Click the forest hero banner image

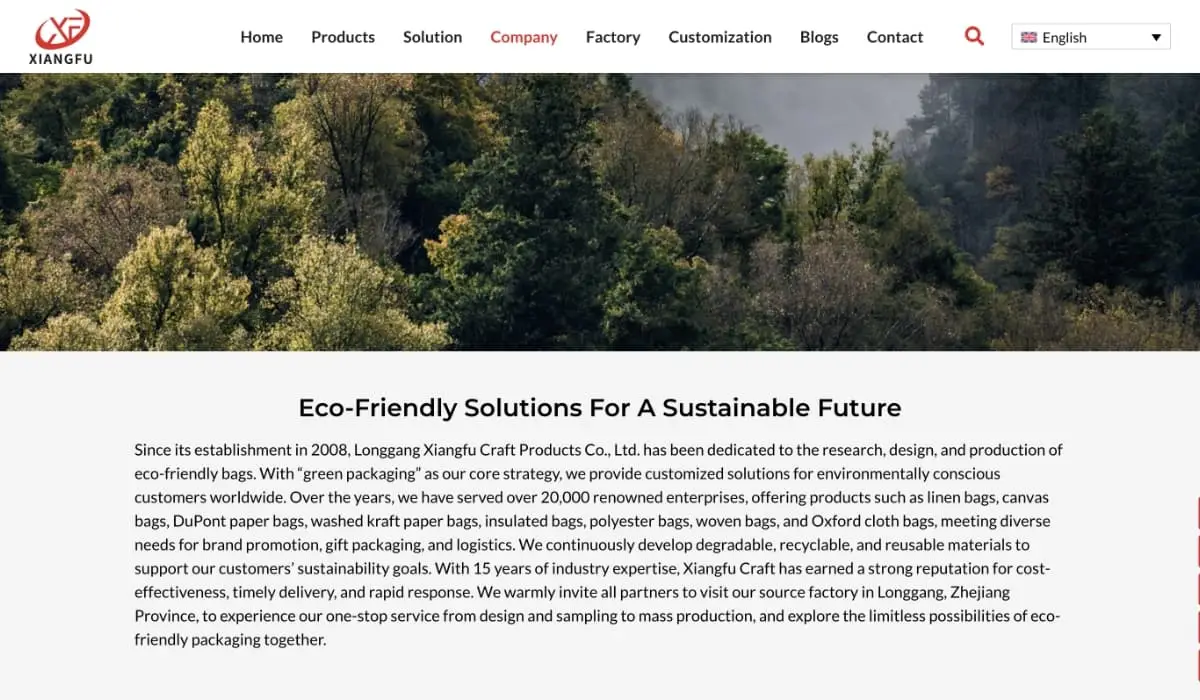point(600,211)
